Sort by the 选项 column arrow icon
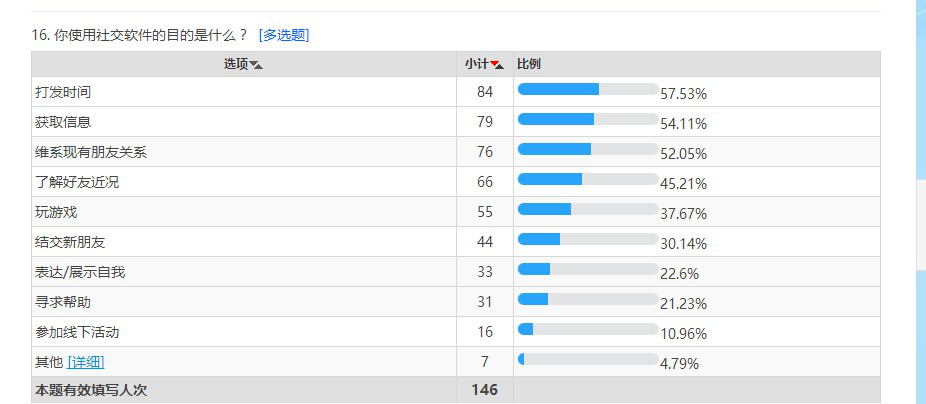Viewport: 926px width, 404px height. 256,65
